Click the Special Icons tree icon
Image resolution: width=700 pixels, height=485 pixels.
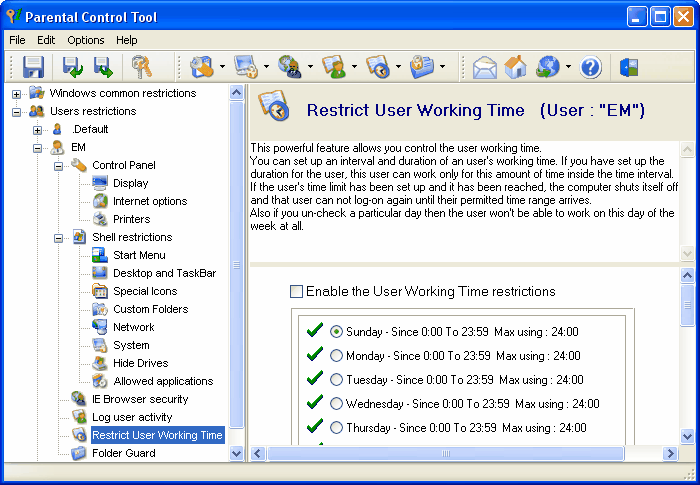click(100, 291)
